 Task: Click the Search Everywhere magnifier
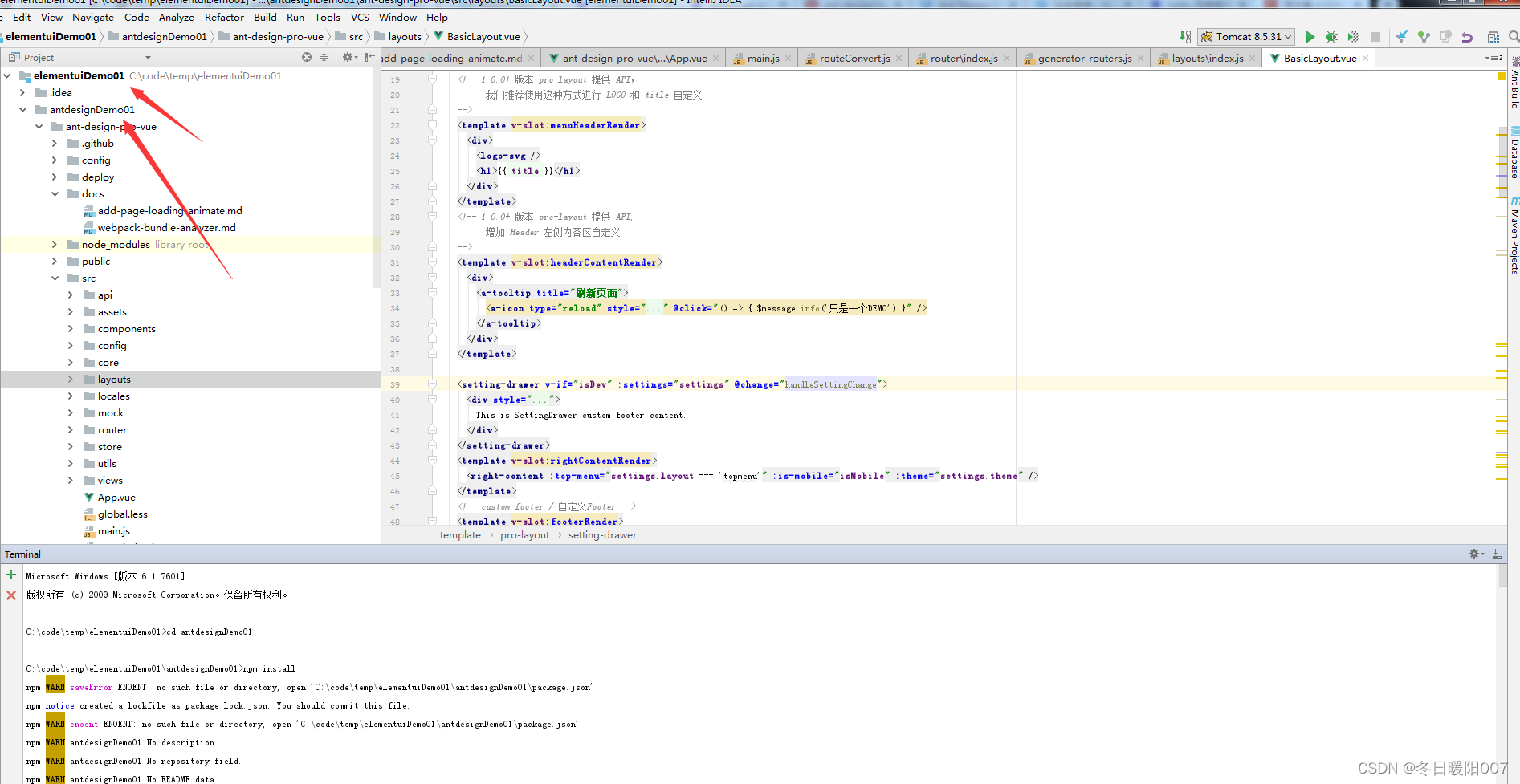pyautogui.click(x=1514, y=37)
